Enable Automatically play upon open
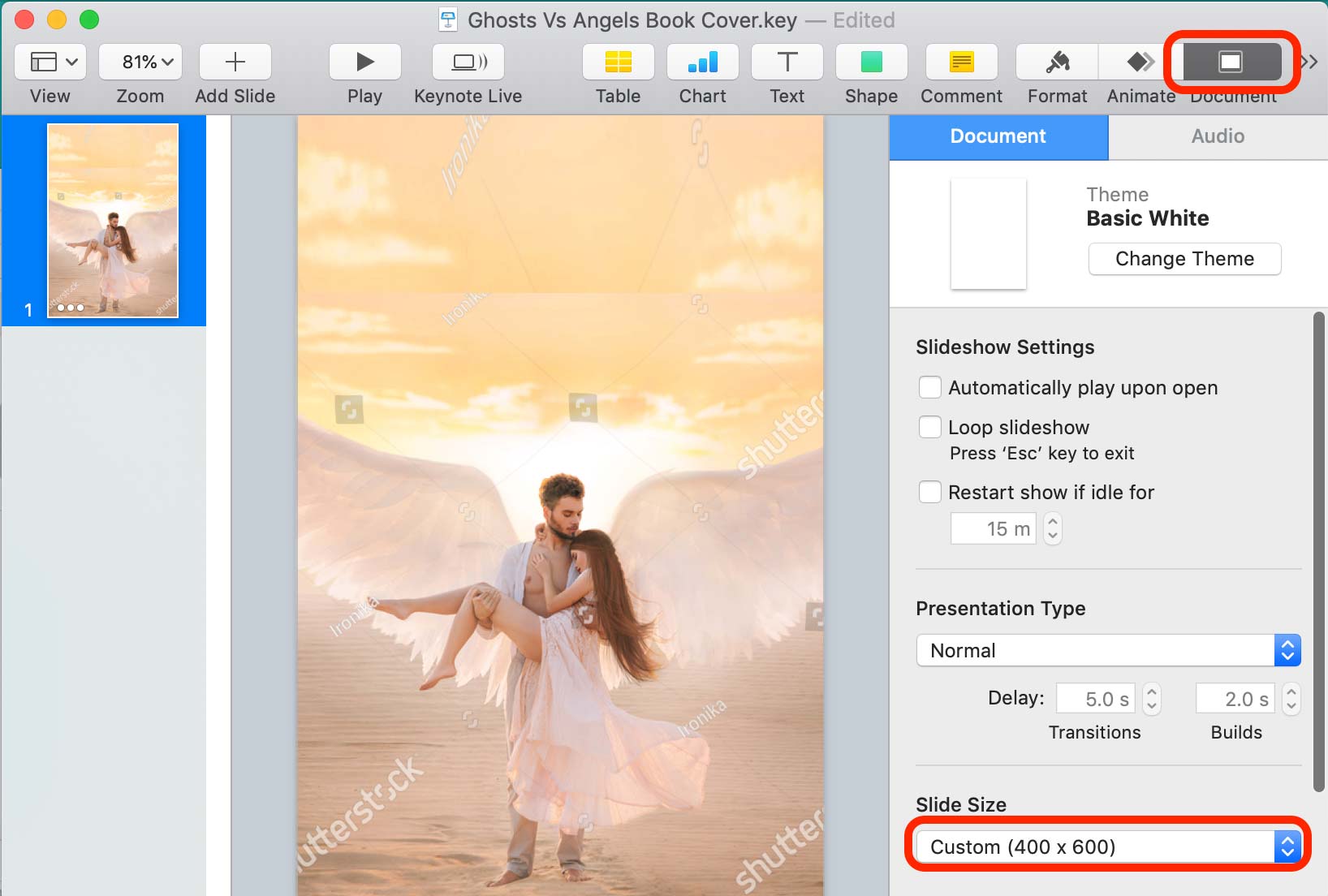 pos(930,387)
